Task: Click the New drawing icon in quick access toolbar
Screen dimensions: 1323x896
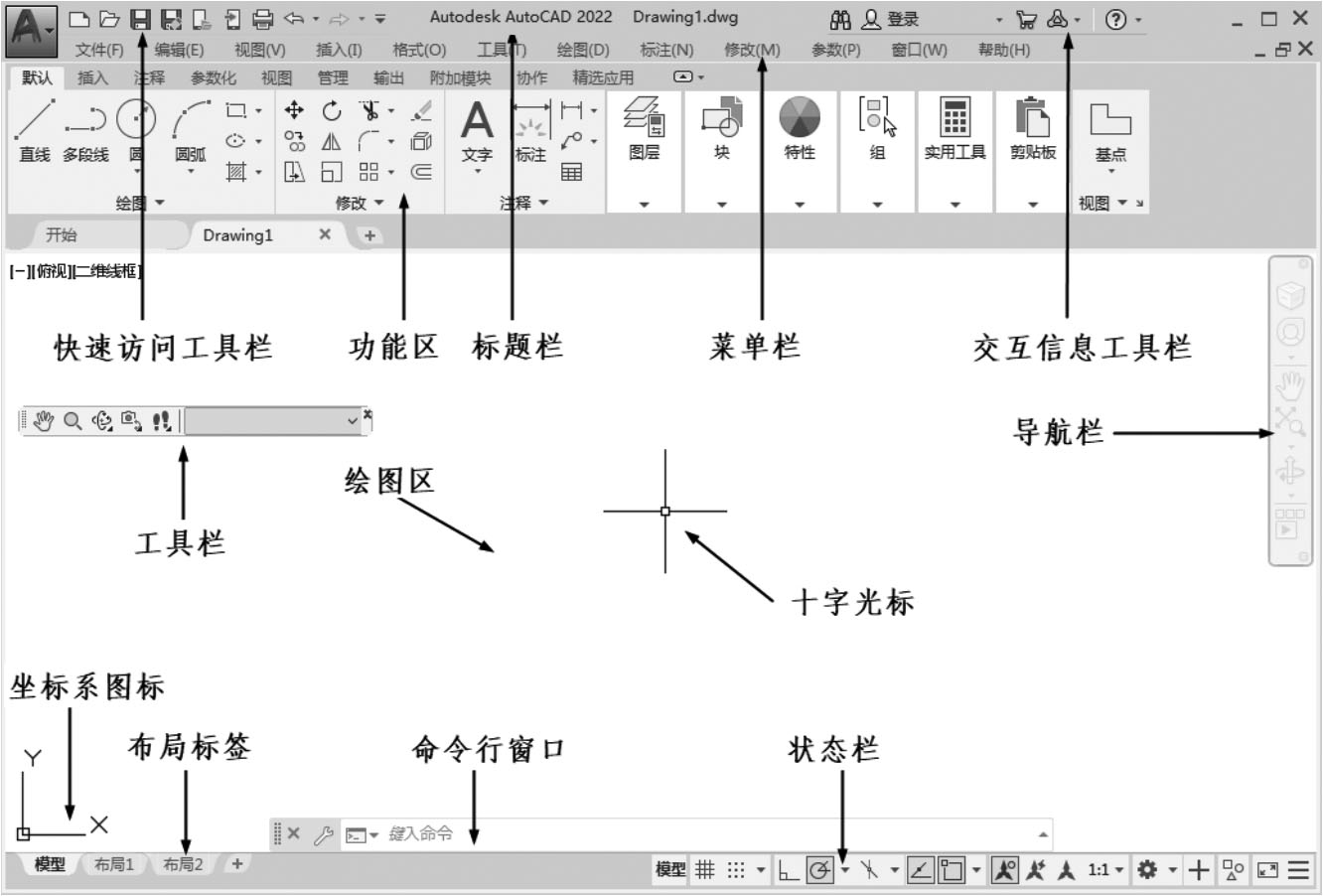Action: pos(78,18)
